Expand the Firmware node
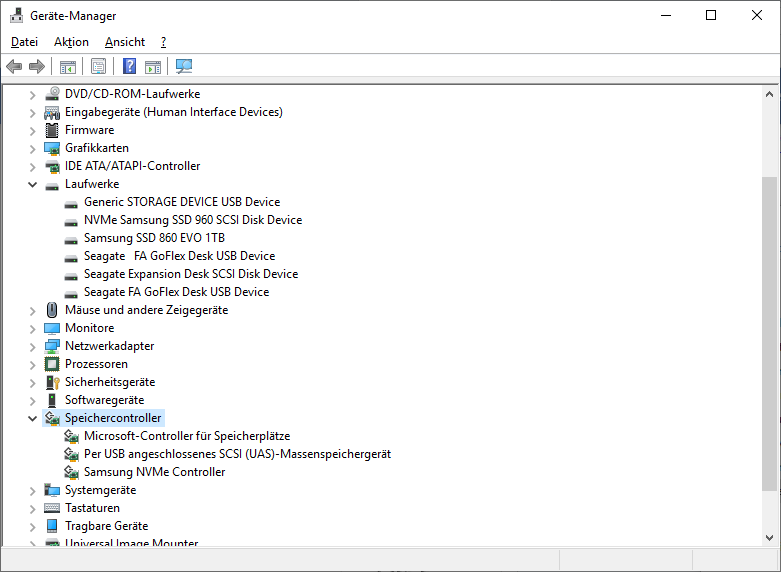 click(x=32, y=131)
